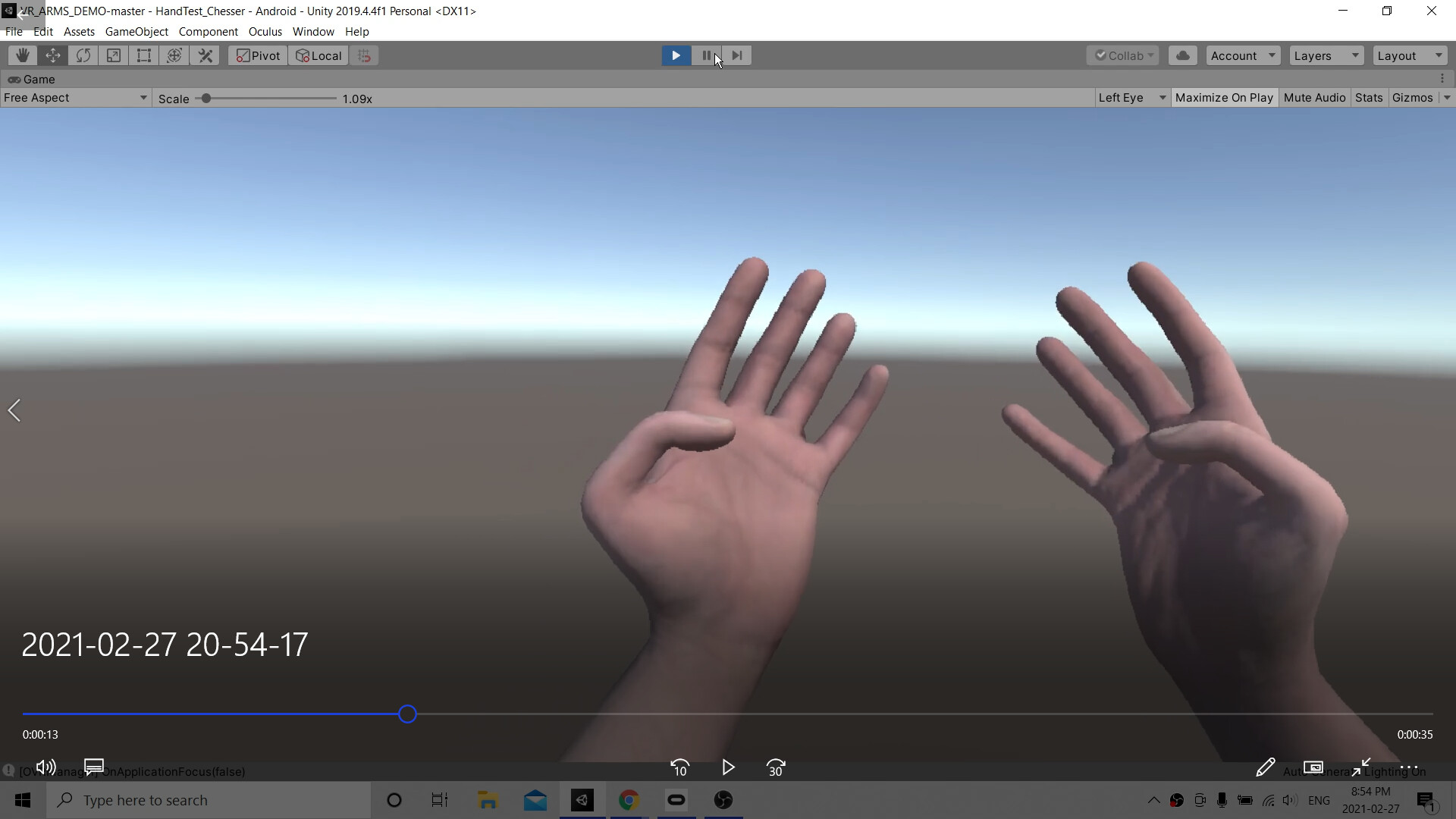Click the Pivot toggle button
Viewport: 1456px width, 819px height.
(258, 55)
